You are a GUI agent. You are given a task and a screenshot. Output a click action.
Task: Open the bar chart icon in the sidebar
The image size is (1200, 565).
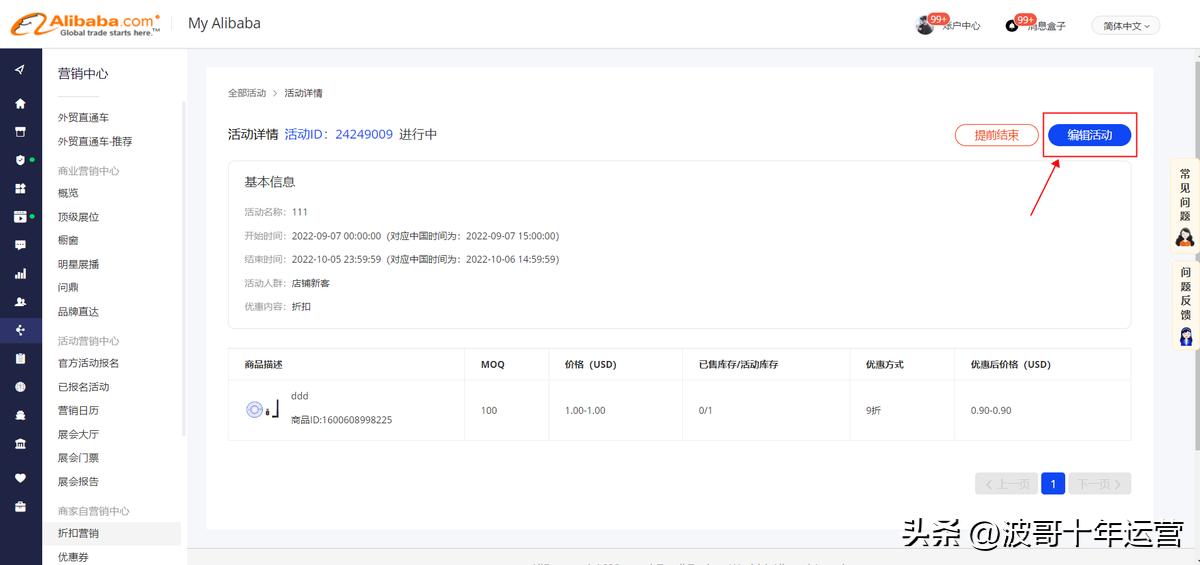coord(20,273)
